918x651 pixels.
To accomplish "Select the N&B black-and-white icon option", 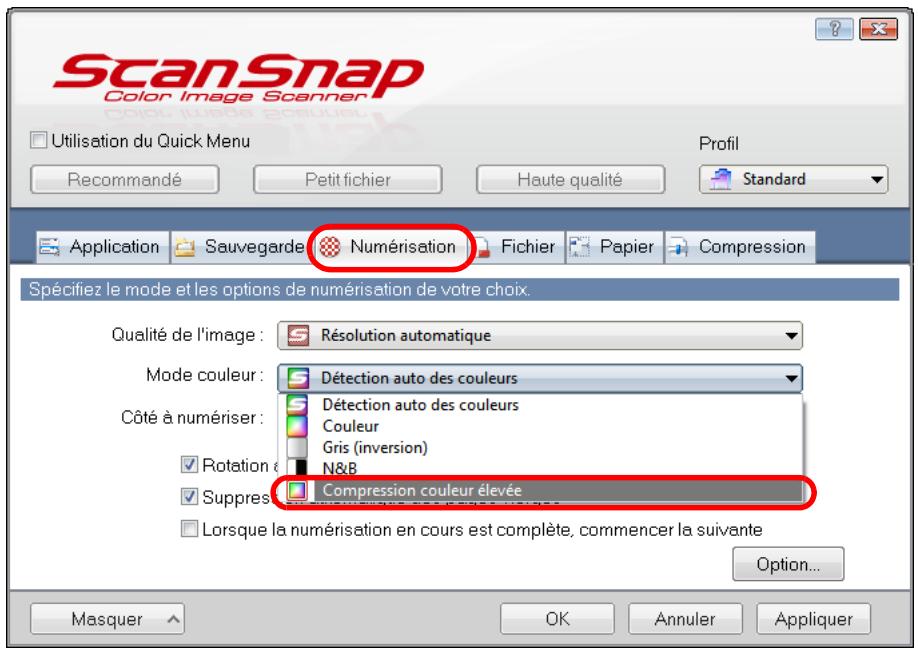I will click(x=297, y=468).
